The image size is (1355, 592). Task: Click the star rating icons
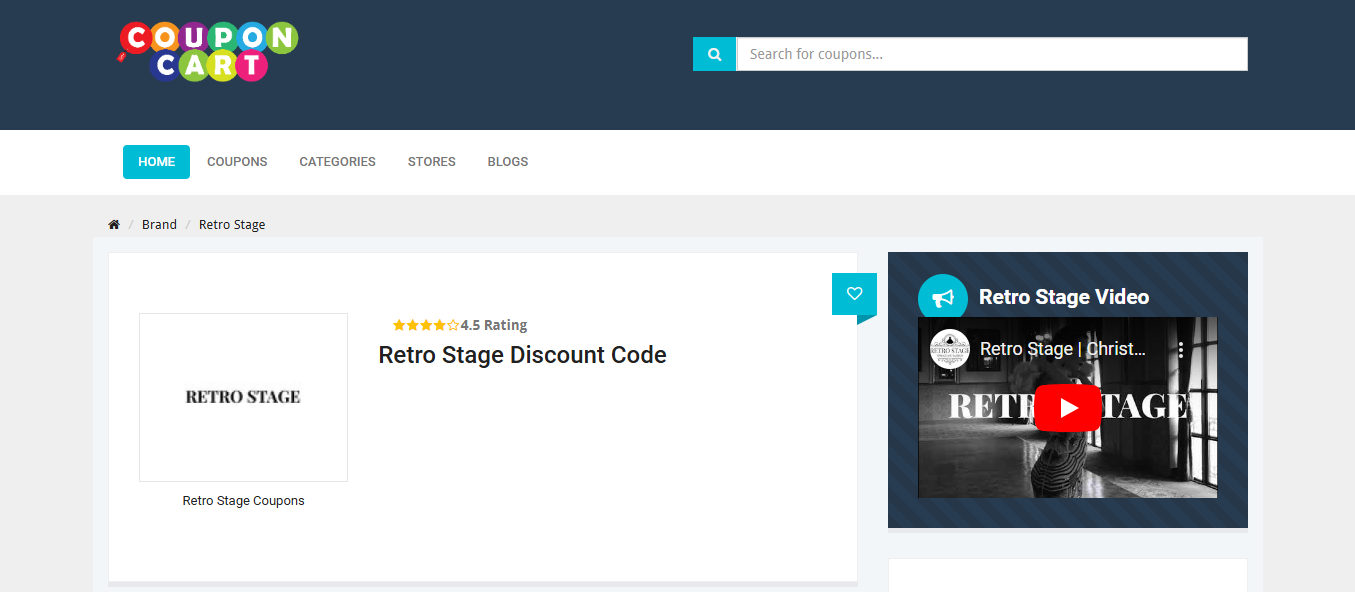click(x=426, y=325)
